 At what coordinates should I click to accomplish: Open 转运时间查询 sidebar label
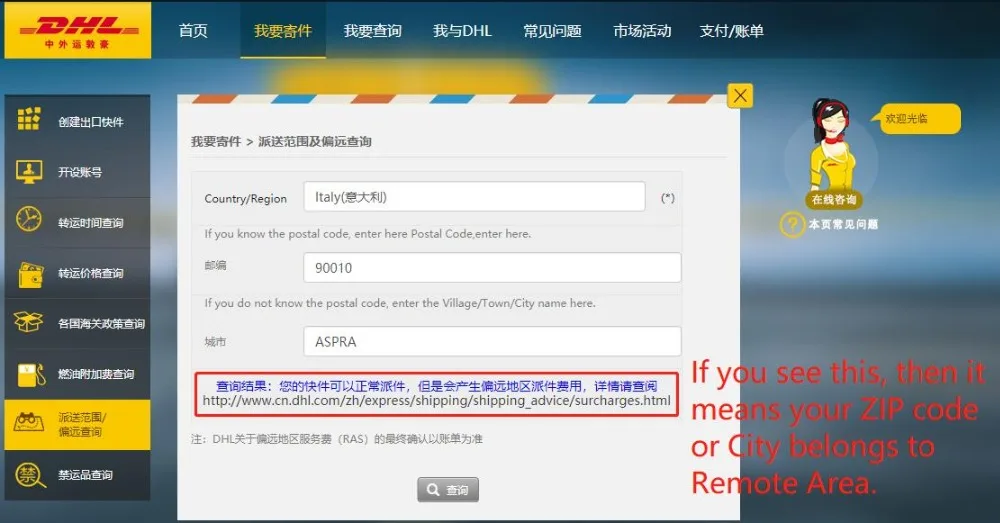[x=91, y=223]
